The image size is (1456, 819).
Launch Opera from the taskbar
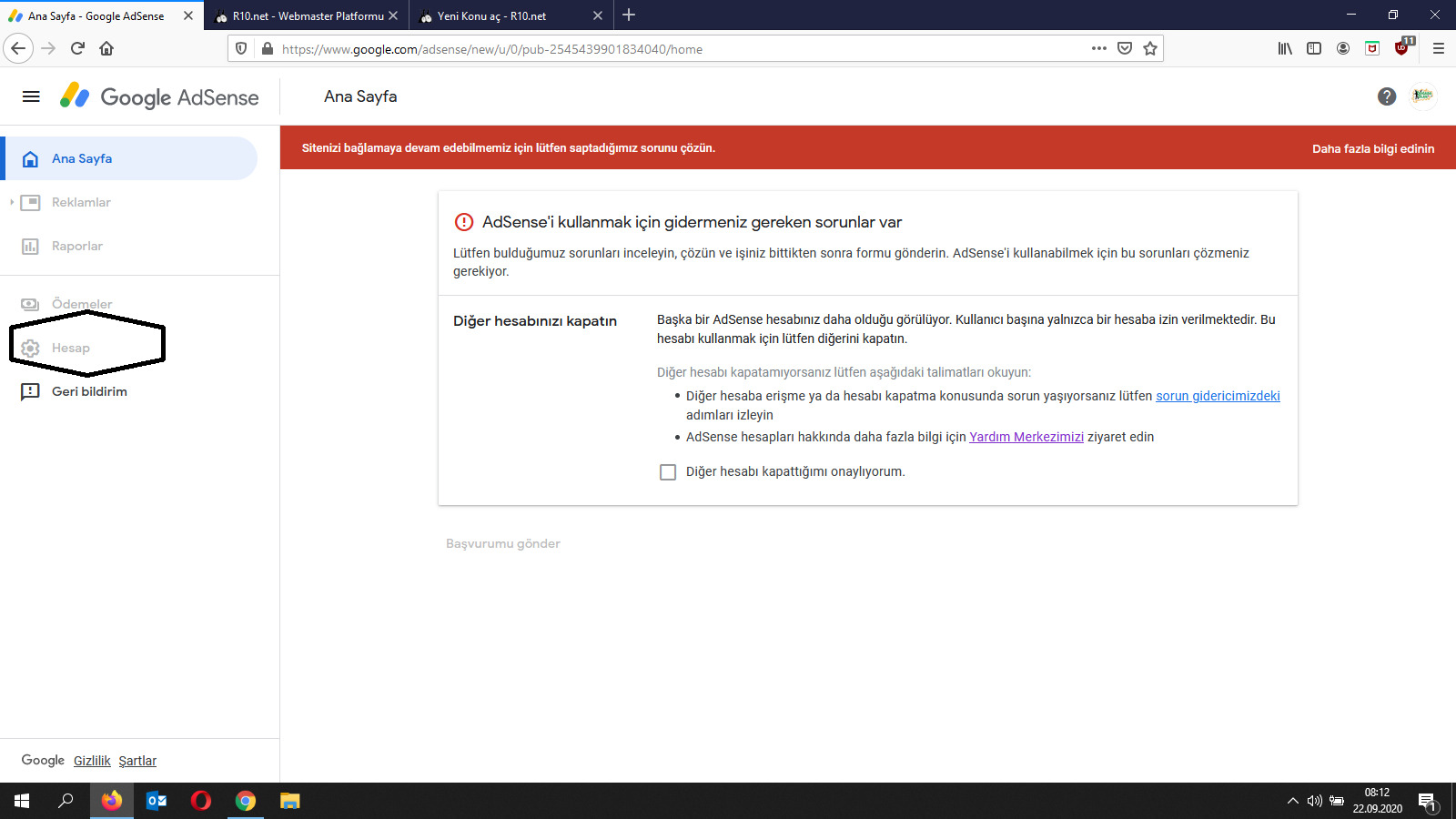(201, 801)
